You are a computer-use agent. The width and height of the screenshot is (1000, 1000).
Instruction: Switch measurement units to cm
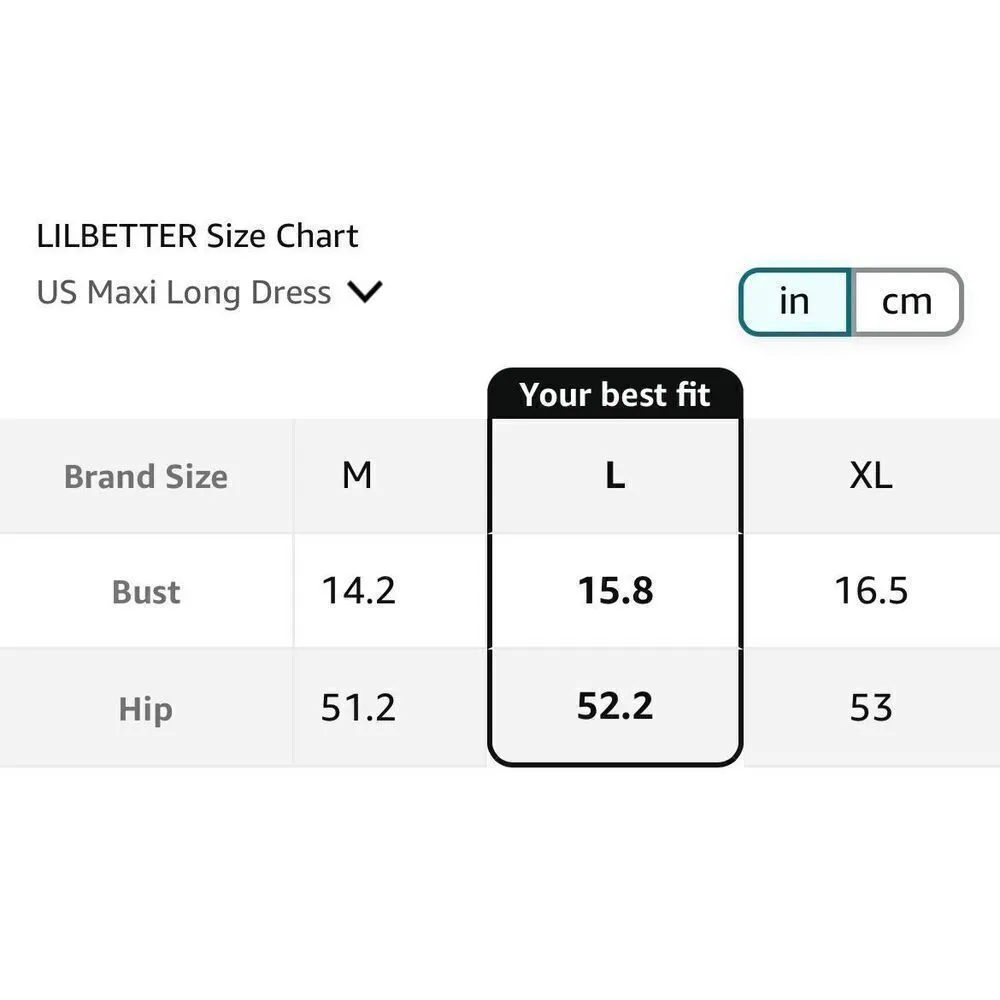pos(906,301)
